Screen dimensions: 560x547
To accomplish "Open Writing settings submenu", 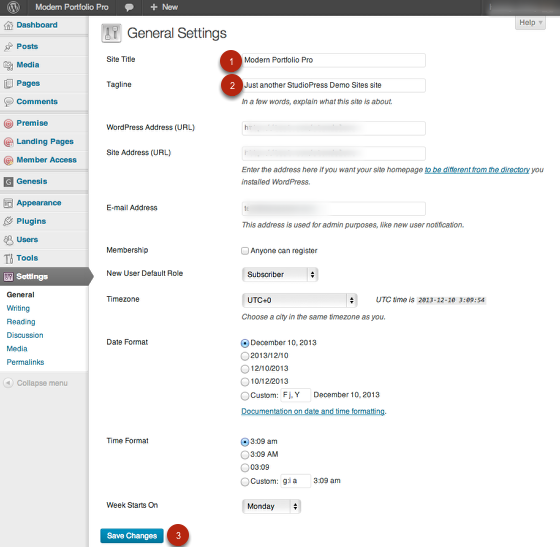I will pyautogui.click(x=18, y=308).
